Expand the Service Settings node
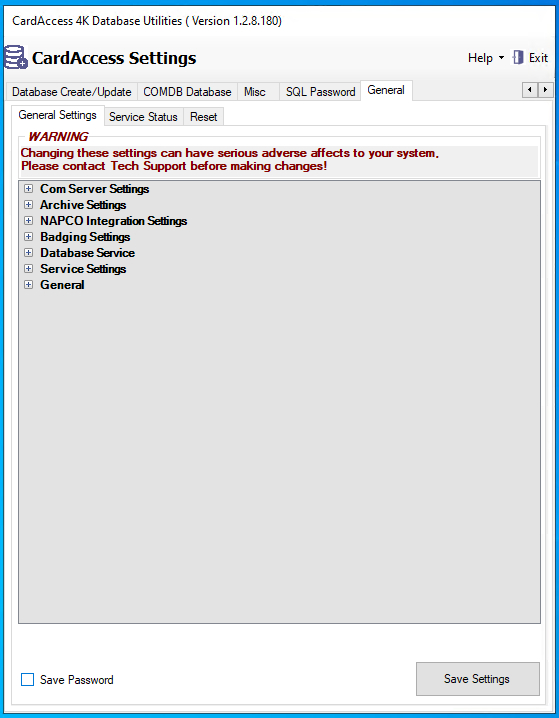 [28, 269]
